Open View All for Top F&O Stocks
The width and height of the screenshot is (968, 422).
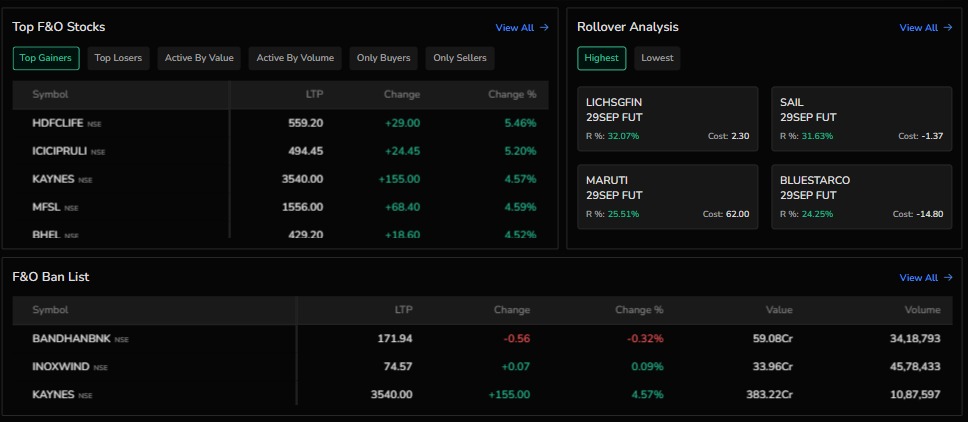coord(522,28)
